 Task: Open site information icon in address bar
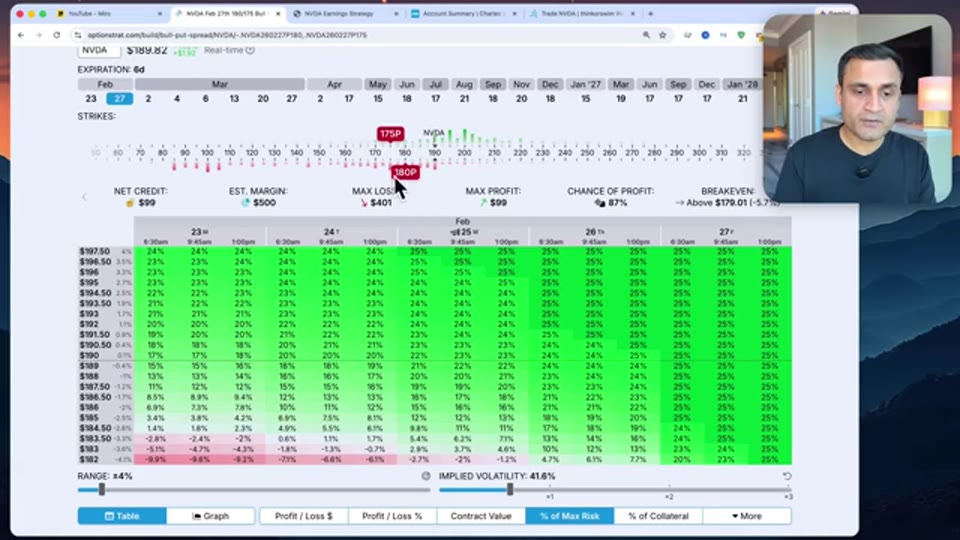(x=78, y=36)
